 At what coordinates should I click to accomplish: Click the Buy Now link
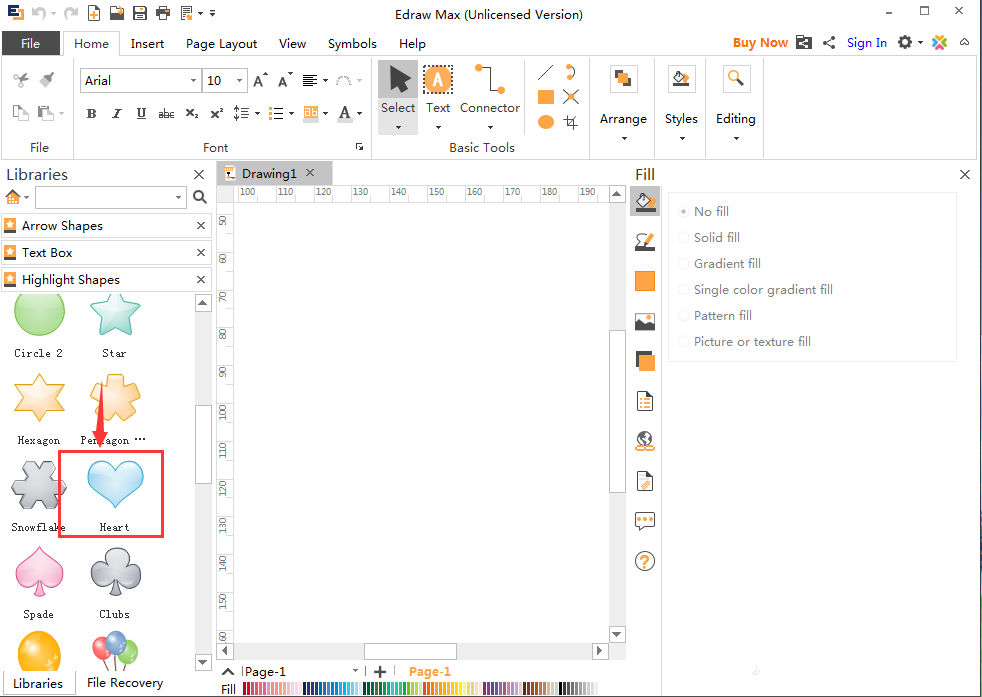[760, 43]
